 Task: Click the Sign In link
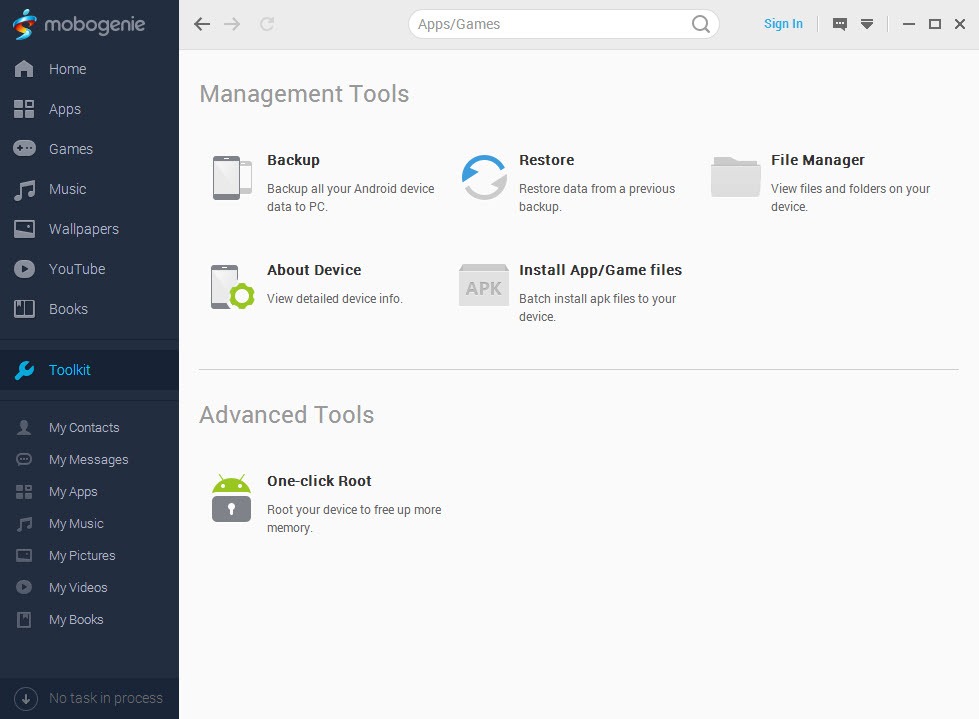point(783,23)
